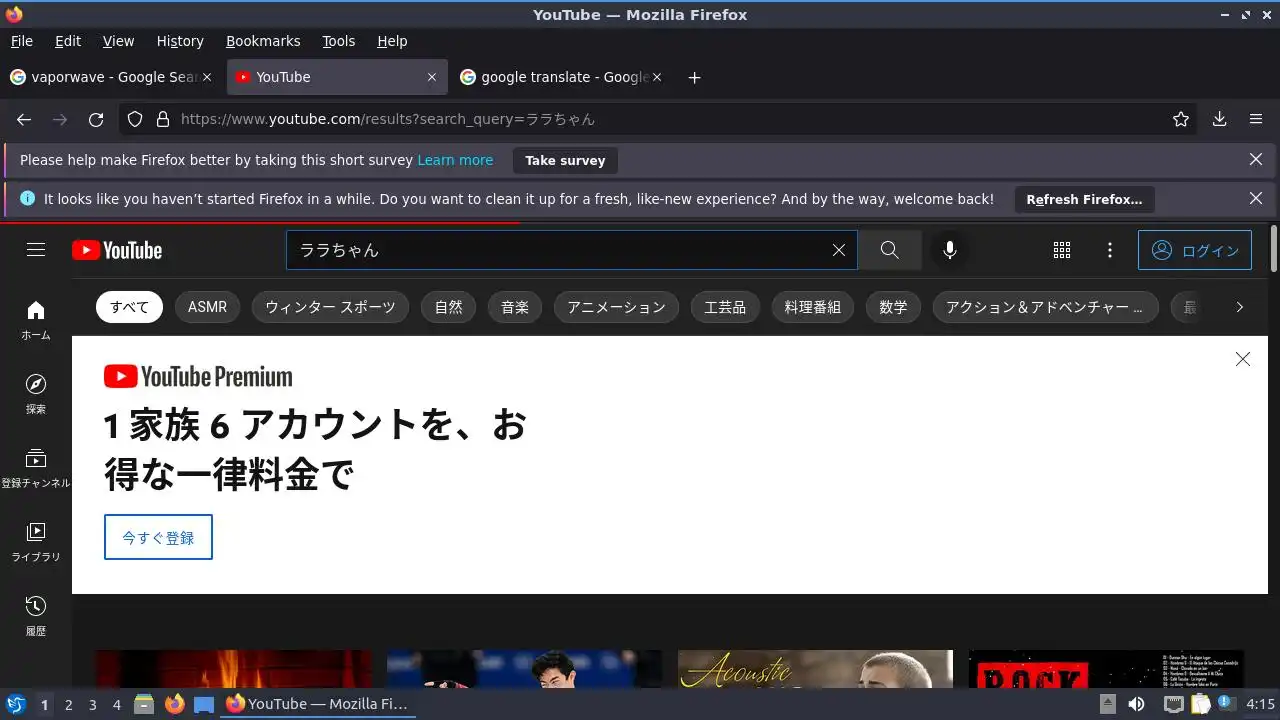Open the Edit menu

point(68,41)
